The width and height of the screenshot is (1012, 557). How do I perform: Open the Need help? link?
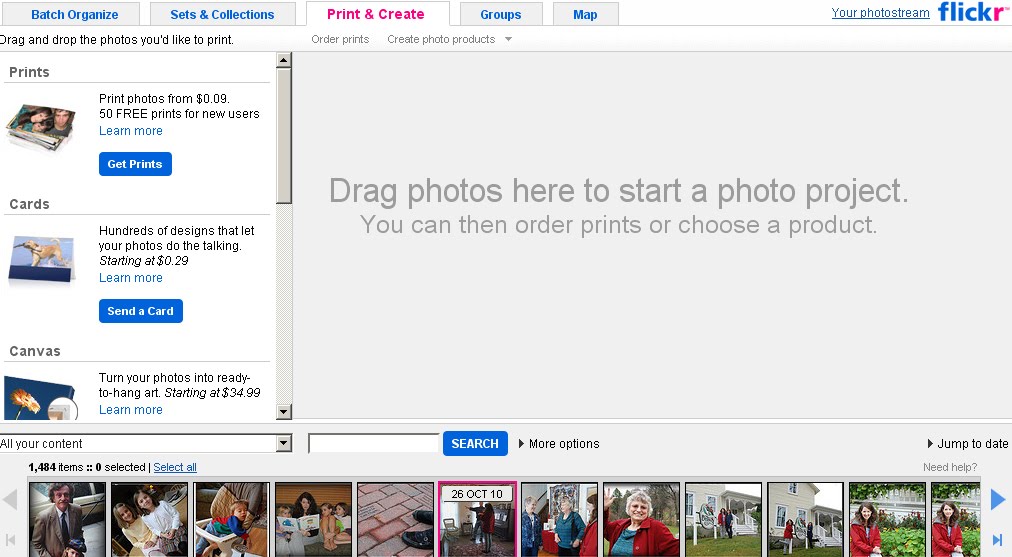[950, 467]
